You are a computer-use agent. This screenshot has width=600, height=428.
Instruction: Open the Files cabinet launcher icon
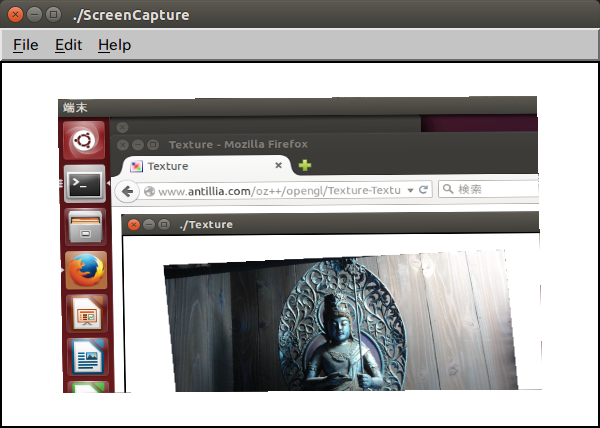pyautogui.click(x=85, y=227)
